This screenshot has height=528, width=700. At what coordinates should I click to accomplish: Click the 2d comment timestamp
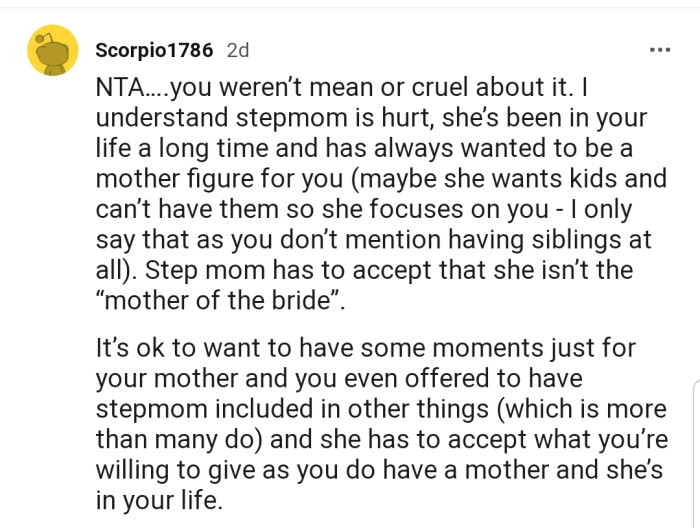pyautogui.click(x=238, y=50)
